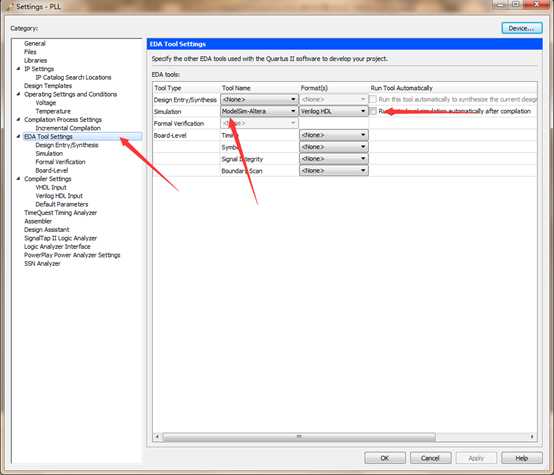Image resolution: width=554 pixels, height=475 pixels.
Task: Select TimeQuest Timing Analyzer category
Action: coord(60,213)
